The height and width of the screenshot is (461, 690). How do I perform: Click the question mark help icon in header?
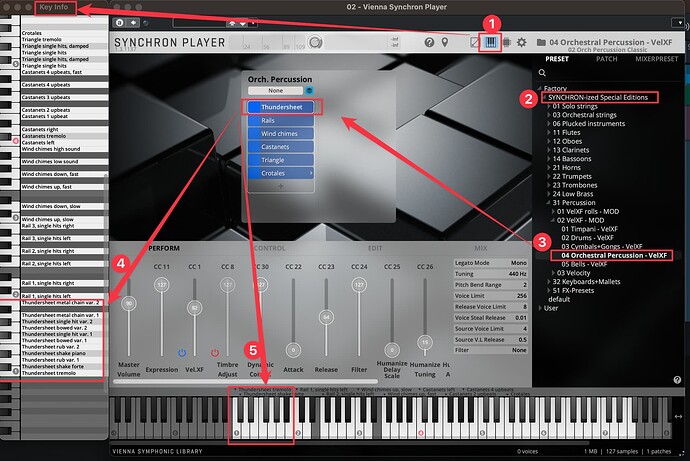[x=429, y=42]
